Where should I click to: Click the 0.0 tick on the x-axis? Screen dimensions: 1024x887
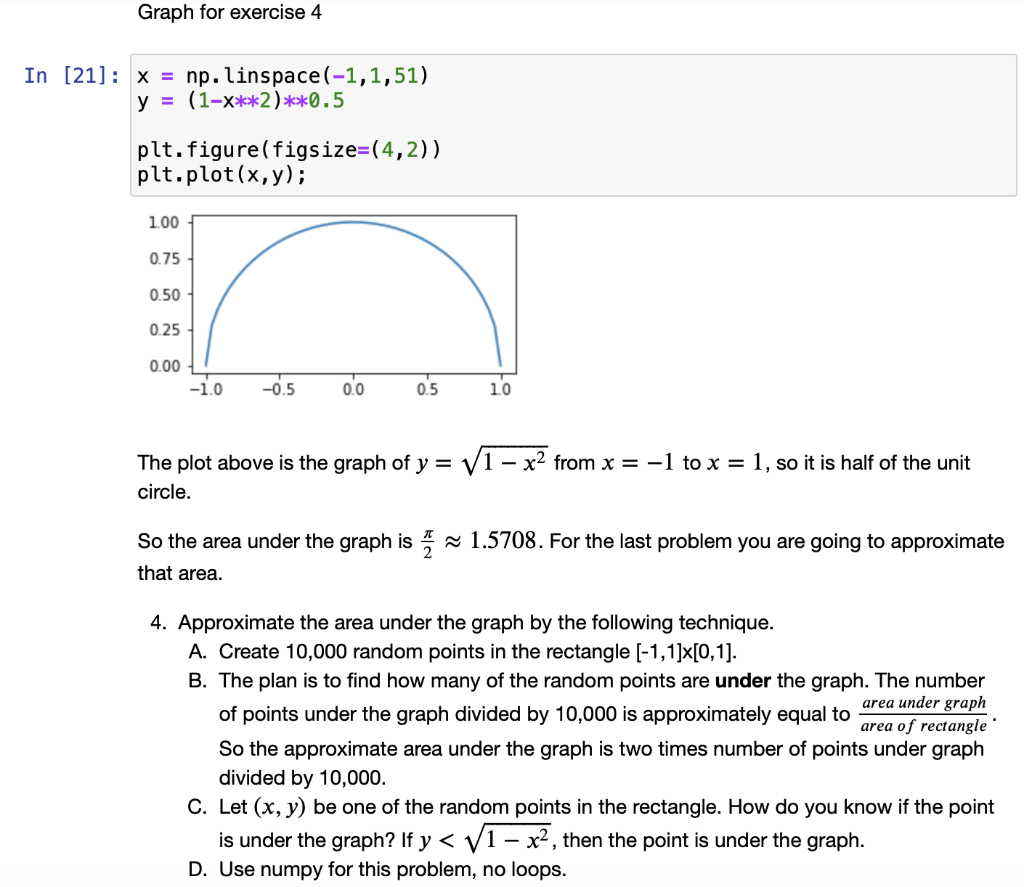point(353,389)
